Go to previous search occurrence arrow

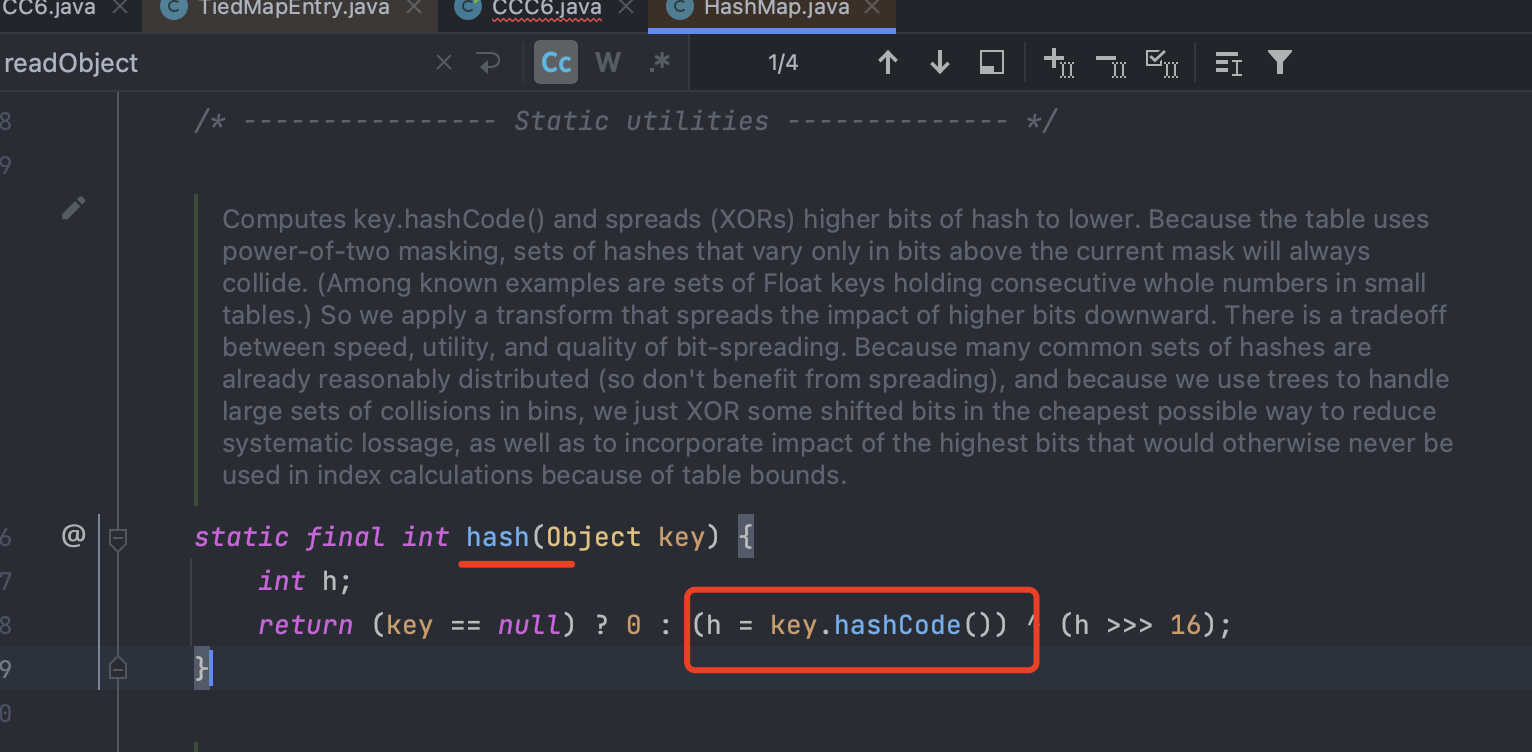(x=887, y=63)
